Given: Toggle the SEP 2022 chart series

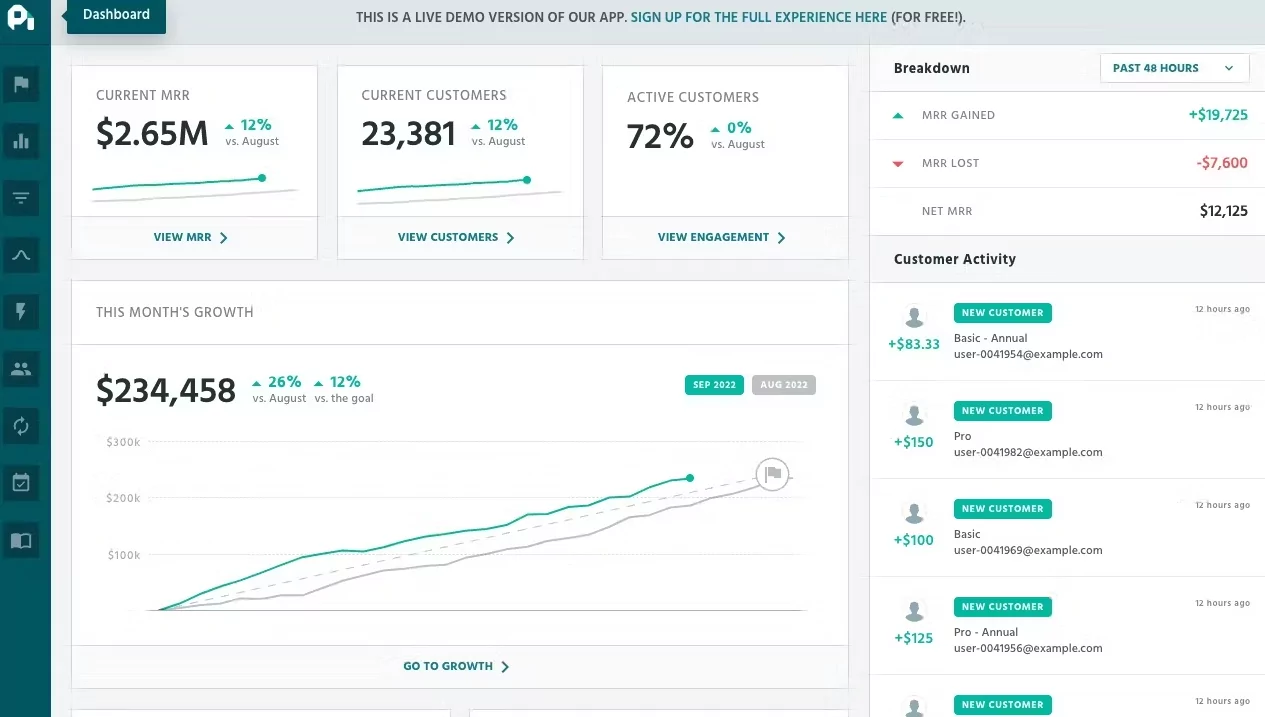Looking at the screenshot, I should (x=714, y=385).
